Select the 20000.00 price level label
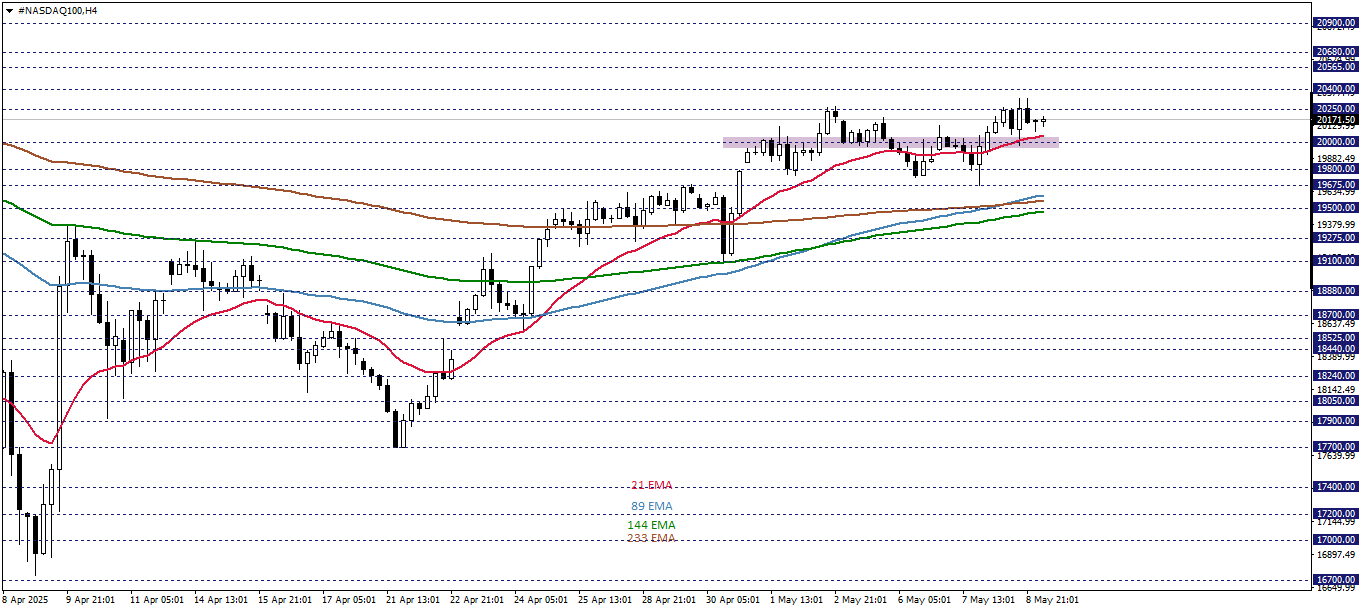This screenshot has width=1362, height=611. (1337, 142)
